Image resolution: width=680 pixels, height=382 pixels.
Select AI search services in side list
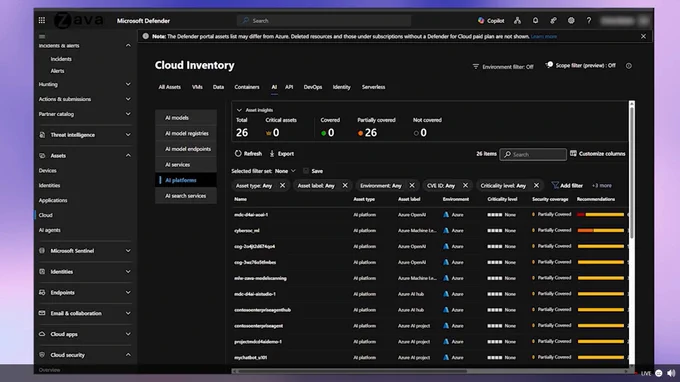coord(186,196)
